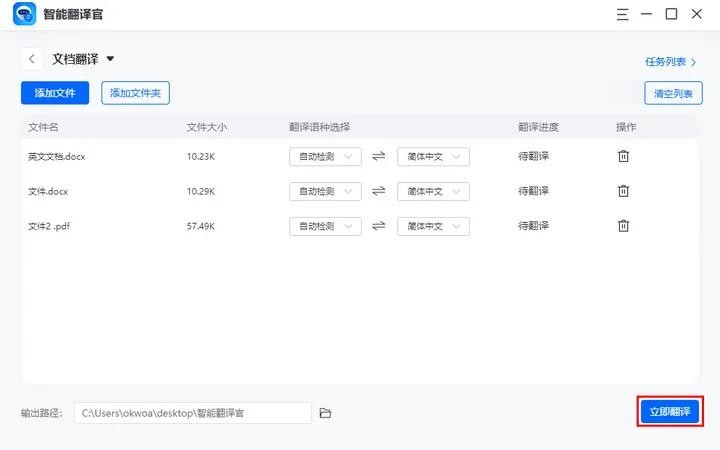Swap translation direction for 文件2 .pdf
This screenshot has height=450, width=720.
[379, 226]
